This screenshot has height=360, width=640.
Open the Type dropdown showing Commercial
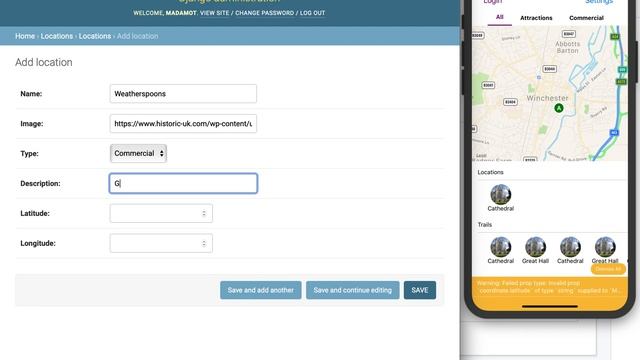coord(138,153)
